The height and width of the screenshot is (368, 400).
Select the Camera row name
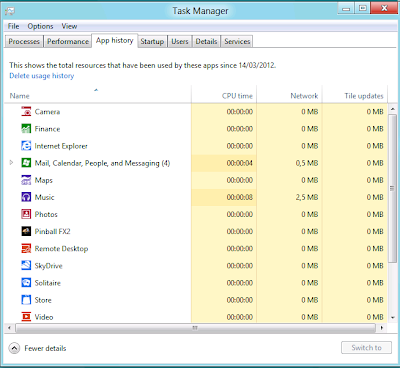point(47,112)
